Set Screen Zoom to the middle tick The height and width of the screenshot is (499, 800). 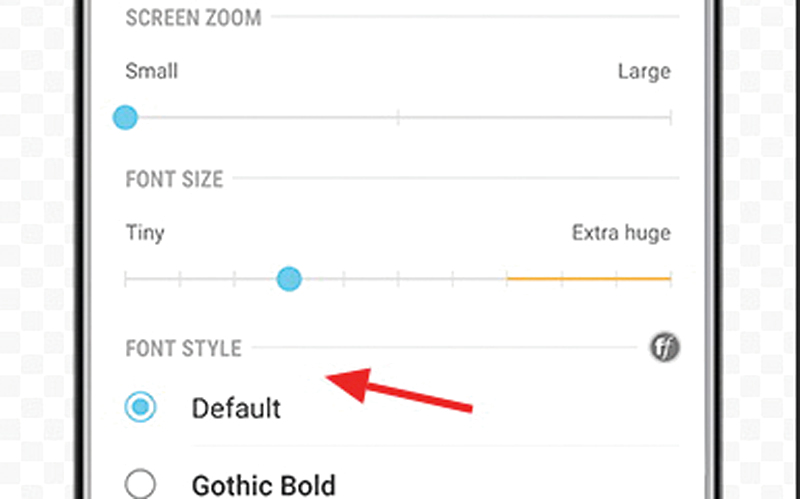pos(398,118)
